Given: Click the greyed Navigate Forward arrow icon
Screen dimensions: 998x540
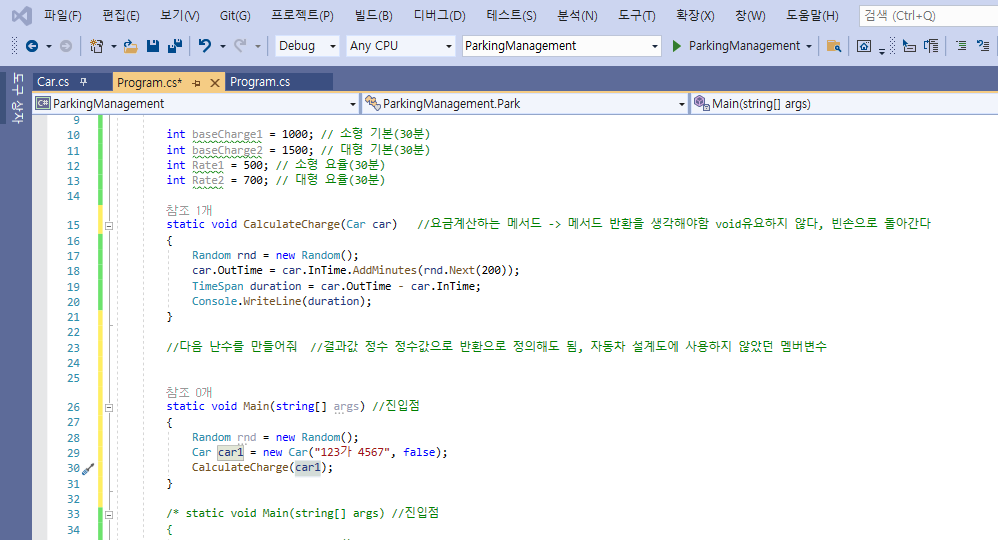Looking at the screenshot, I should pyautogui.click(x=66, y=46).
